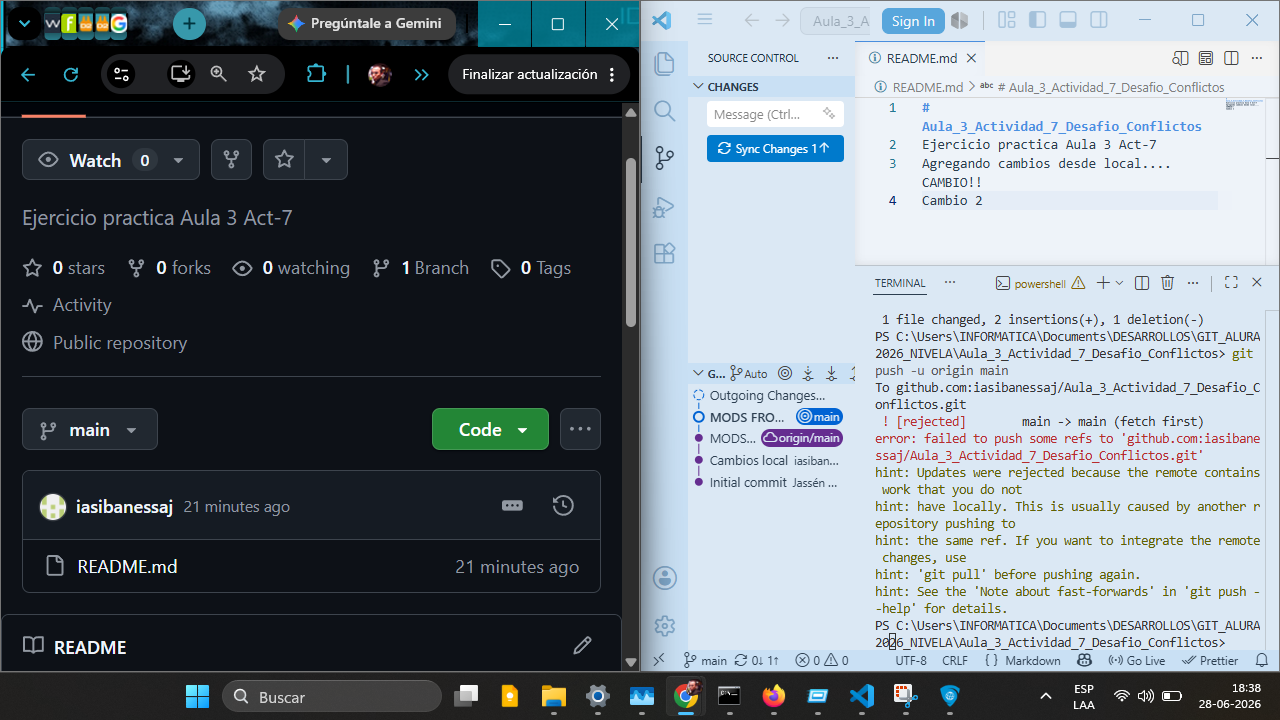The width and height of the screenshot is (1280, 720).
Task: Star the GitHub repository
Action: pos(284,160)
